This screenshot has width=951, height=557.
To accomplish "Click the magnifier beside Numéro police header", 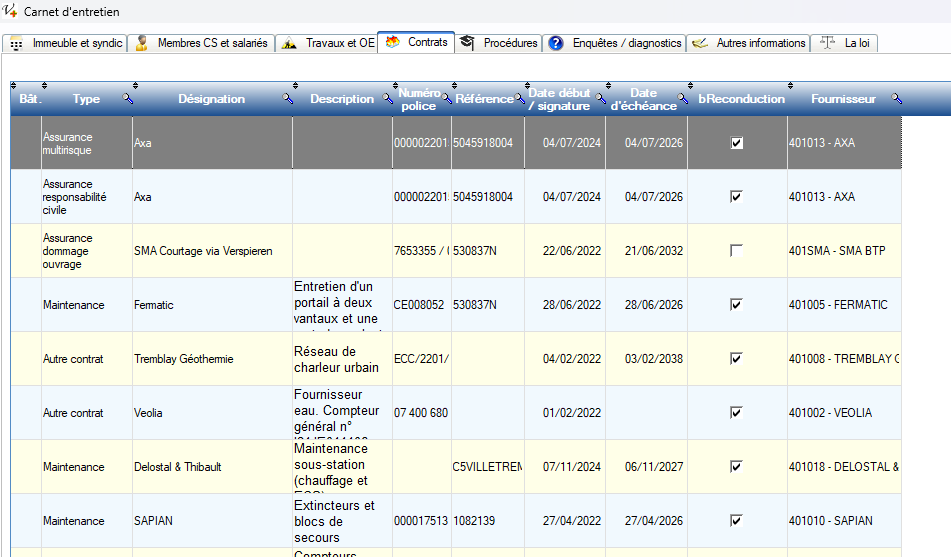I will pos(447,99).
